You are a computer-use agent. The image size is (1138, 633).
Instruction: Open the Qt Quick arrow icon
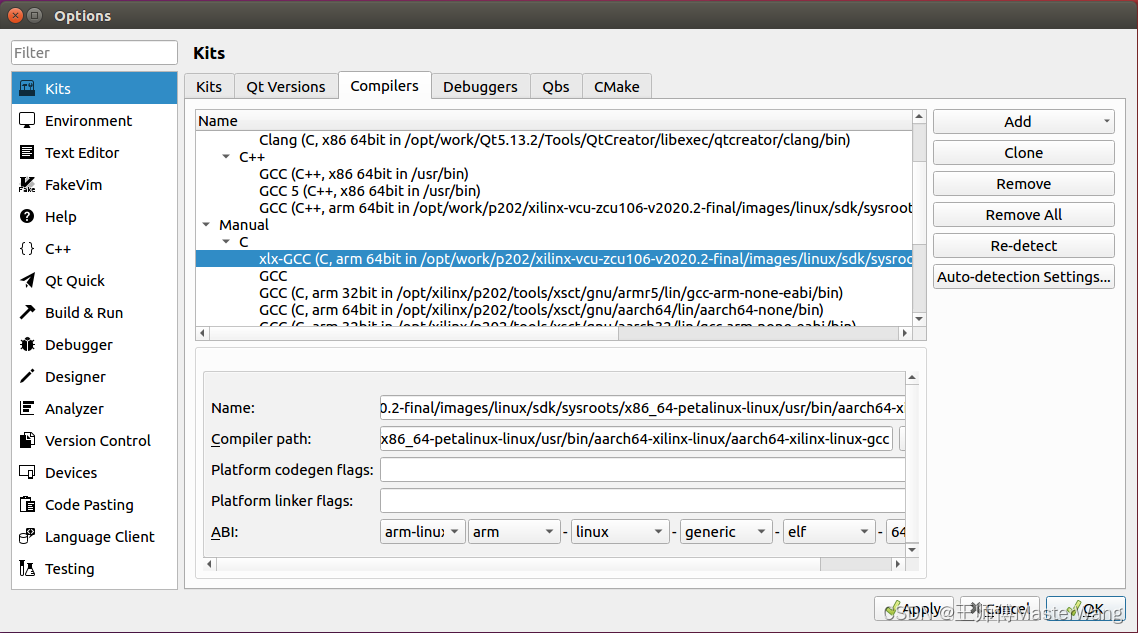click(x=27, y=280)
